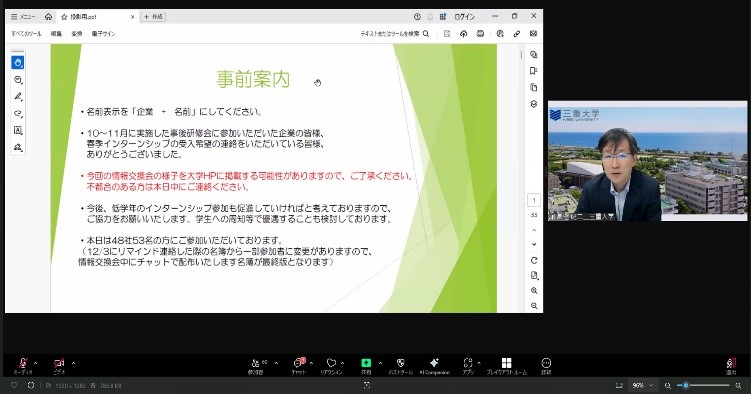Image resolution: width=751 pixels, height=394 pixels.
Task: Open the Bookmarks panel on right rail
Action: click(x=534, y=71)
